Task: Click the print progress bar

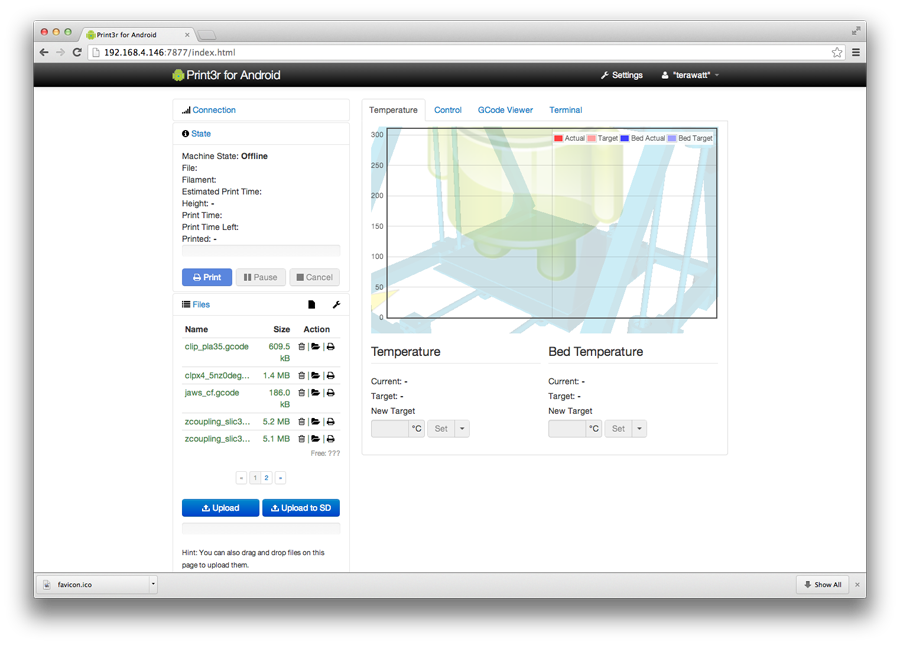Action: click(261, 251)
